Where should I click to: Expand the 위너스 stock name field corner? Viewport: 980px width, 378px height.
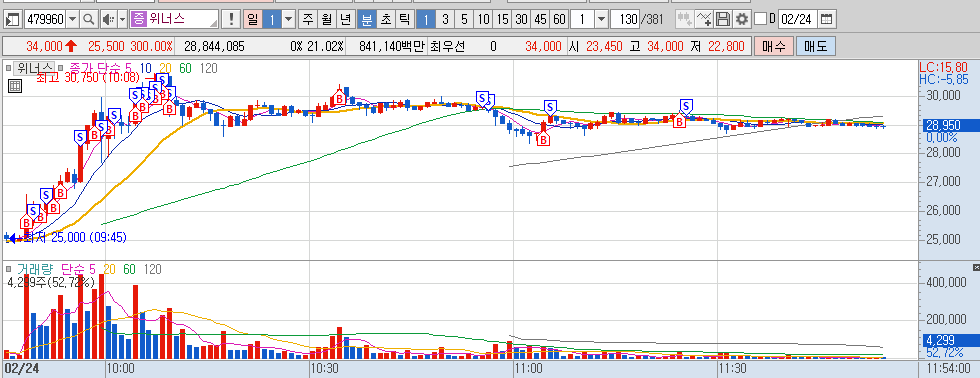click(x=214, y=24)
